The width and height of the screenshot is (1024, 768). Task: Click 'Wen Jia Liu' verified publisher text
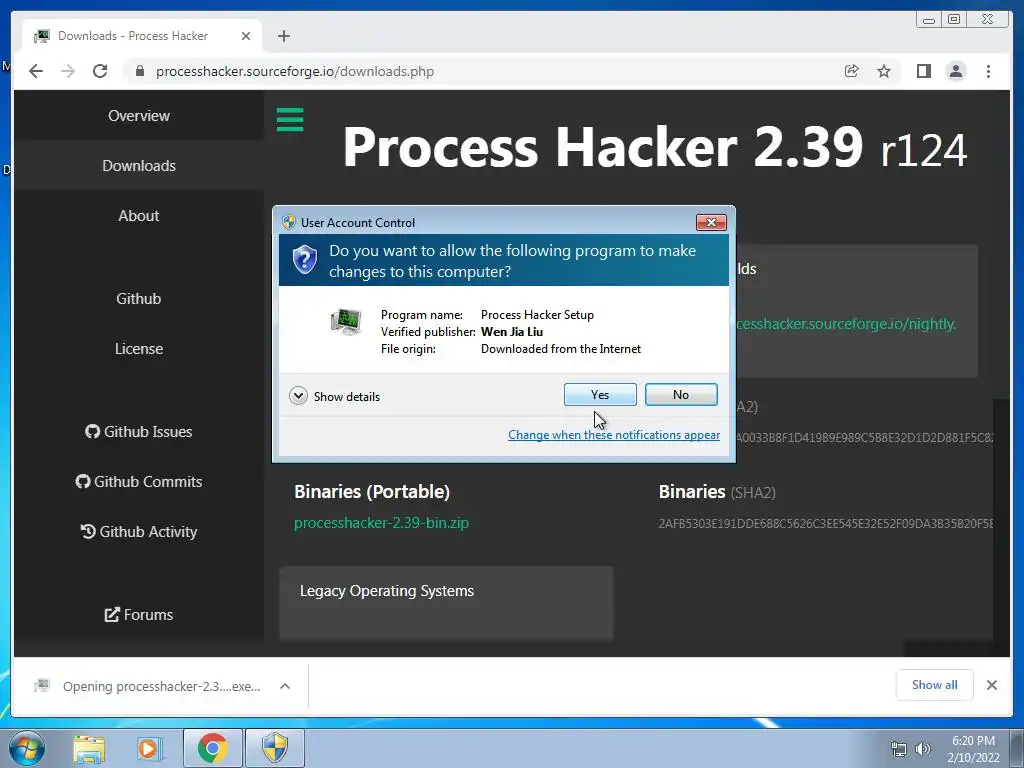(512, 332)
